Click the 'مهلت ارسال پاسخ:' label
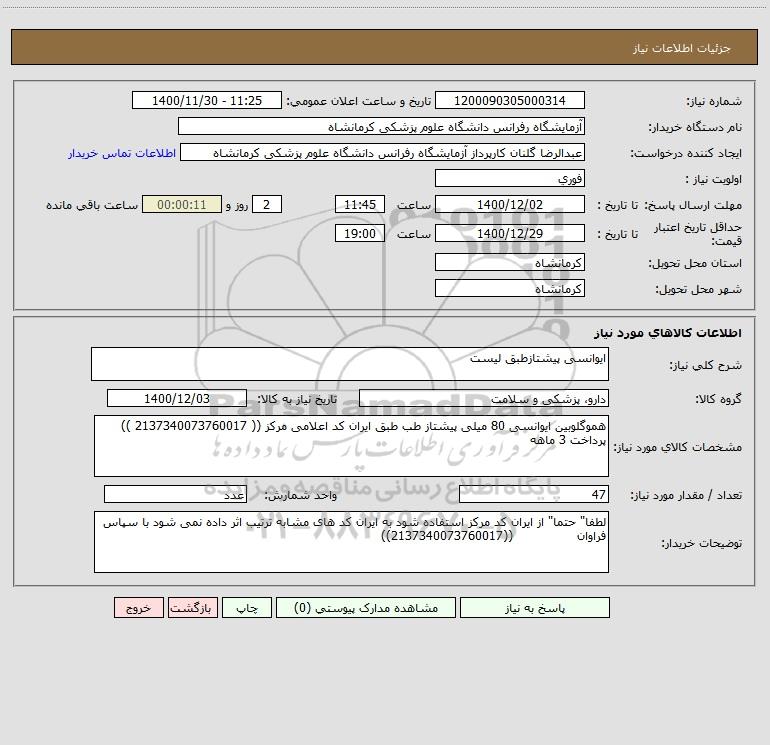This screenshot has height=745, width=770. [x=693, y=205]
